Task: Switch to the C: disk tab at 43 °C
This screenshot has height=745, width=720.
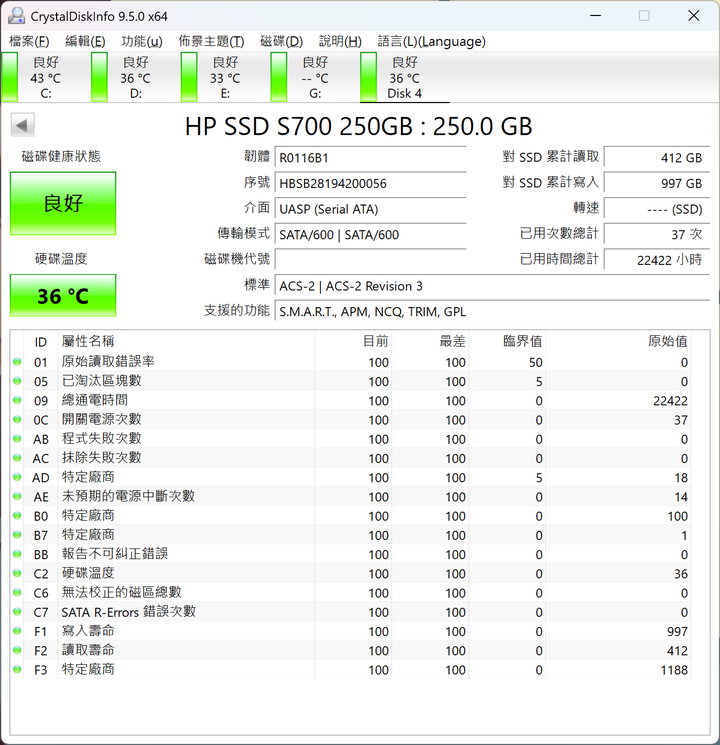Action: pyautogui.click(x=45, y=77)
